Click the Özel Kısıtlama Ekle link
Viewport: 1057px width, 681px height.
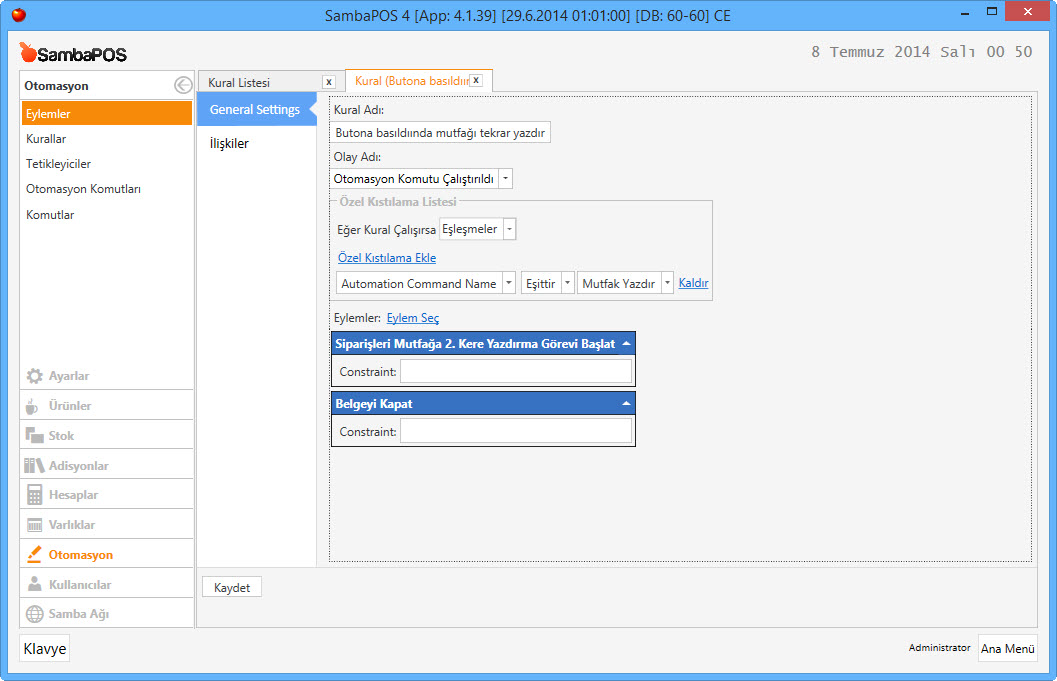(x=386, y=258)
